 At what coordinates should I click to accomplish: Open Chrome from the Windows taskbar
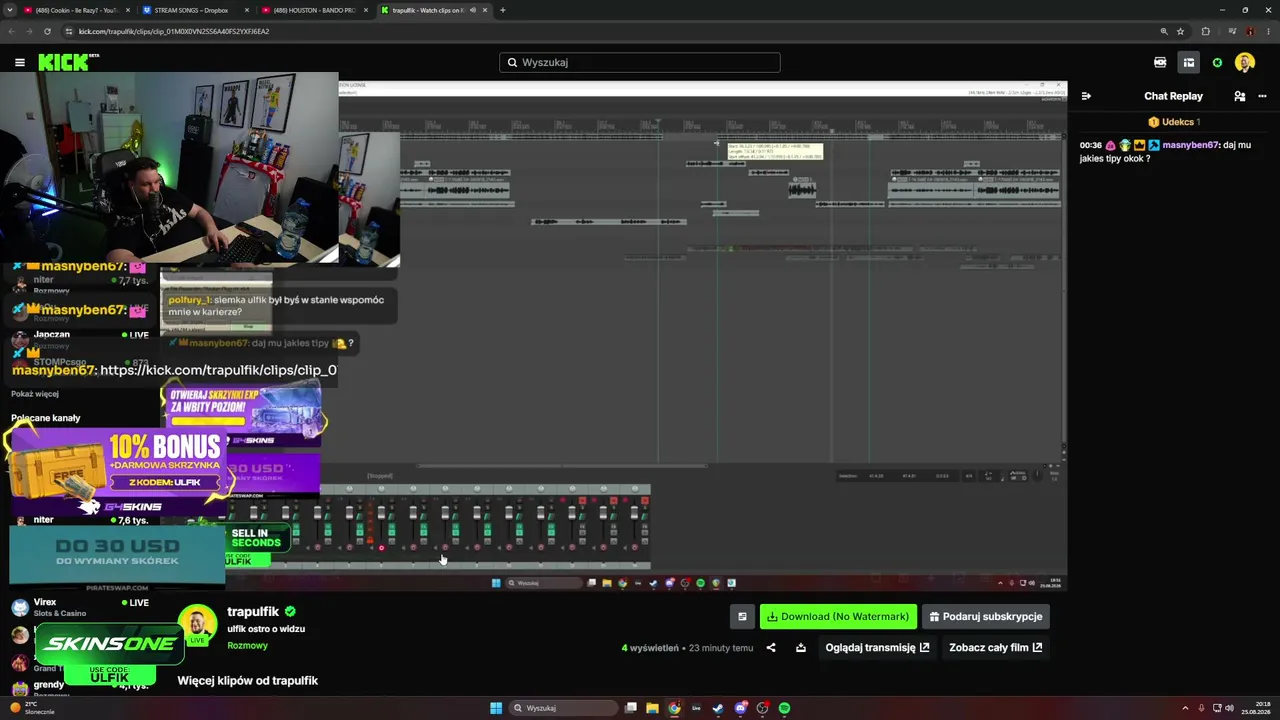pos(674,708)
